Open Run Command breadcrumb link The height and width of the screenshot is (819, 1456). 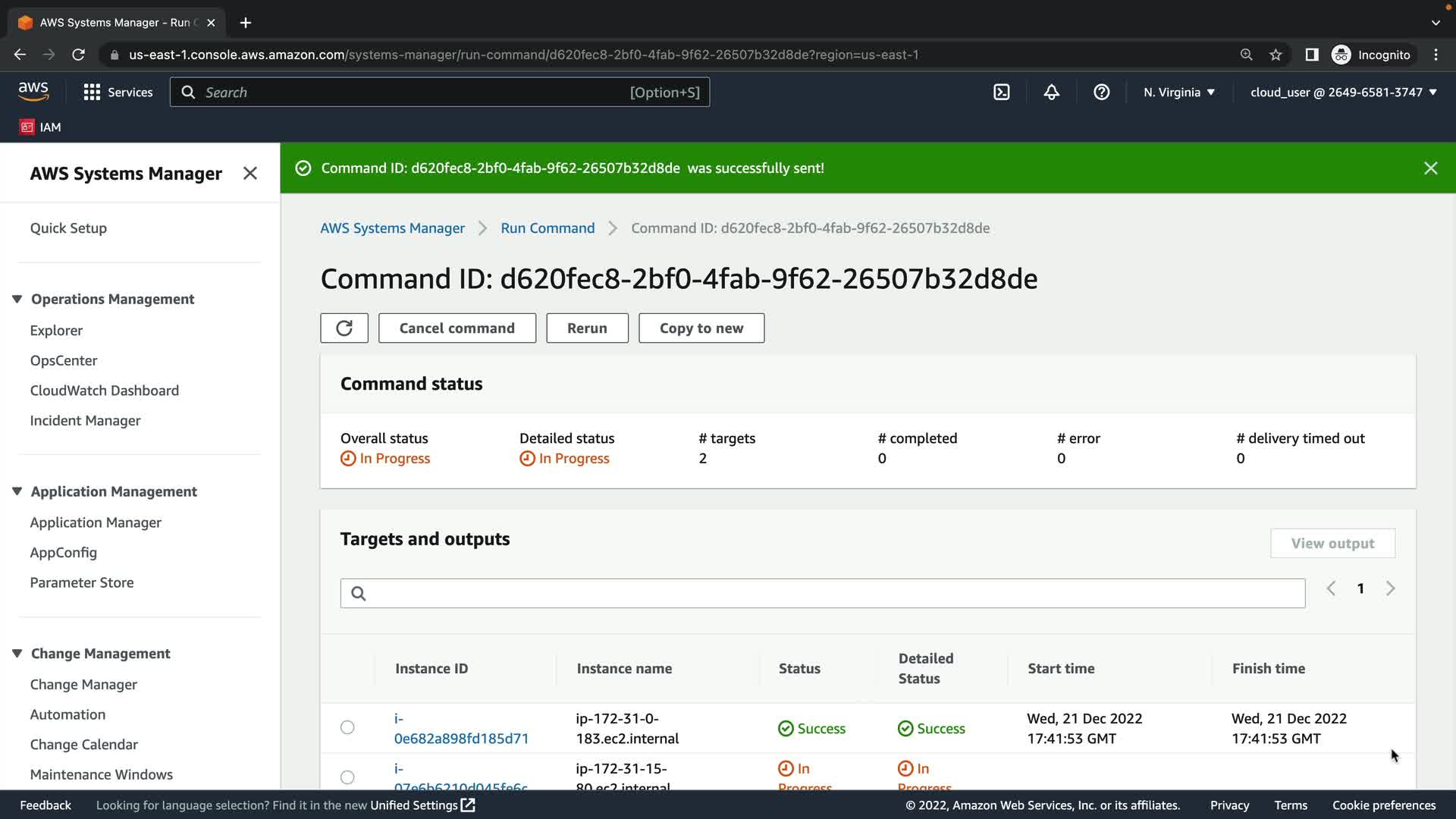click(x=548, y=228)
